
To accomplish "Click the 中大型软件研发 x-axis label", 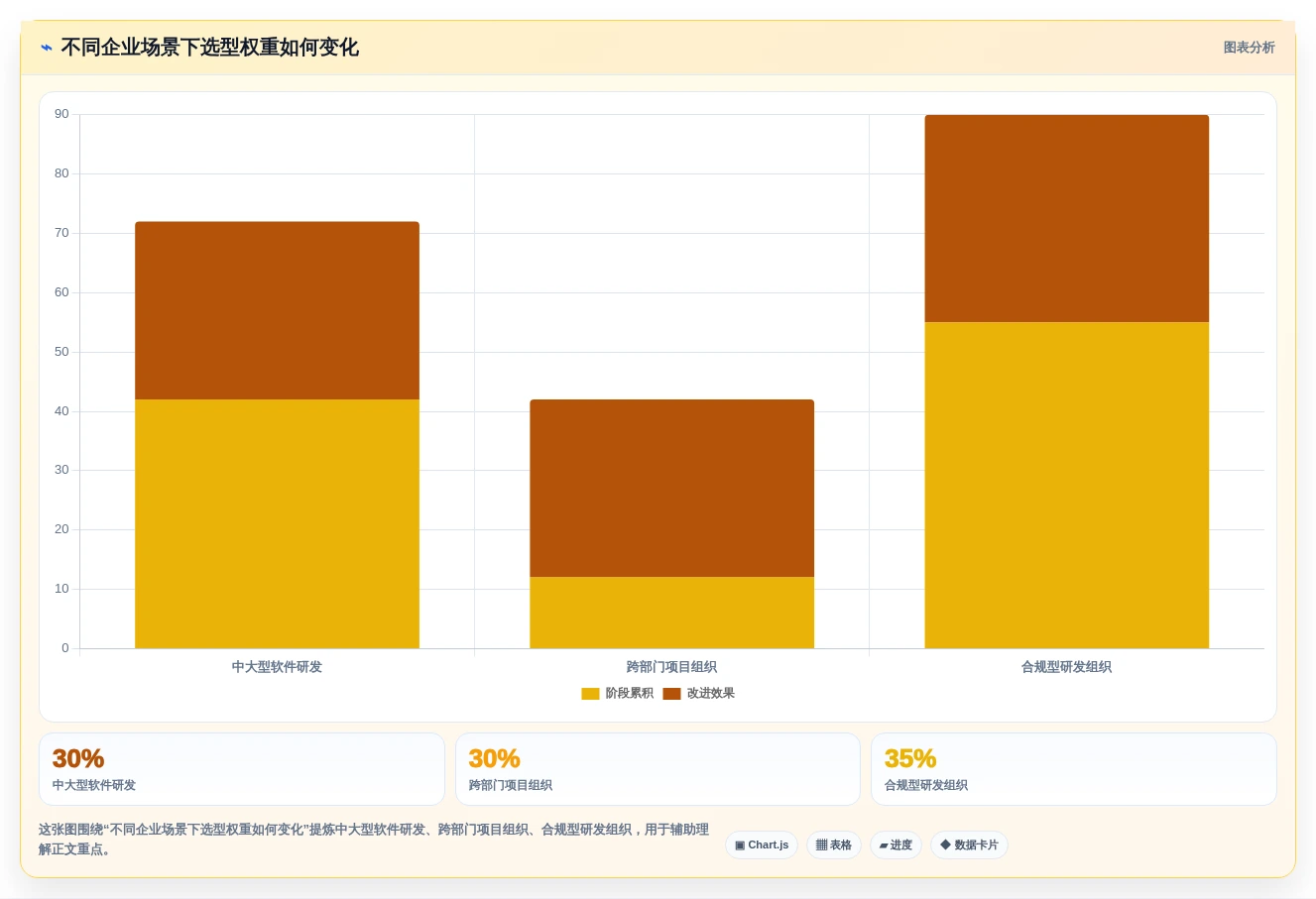I will pyautogui.click(x=277, y=667).
